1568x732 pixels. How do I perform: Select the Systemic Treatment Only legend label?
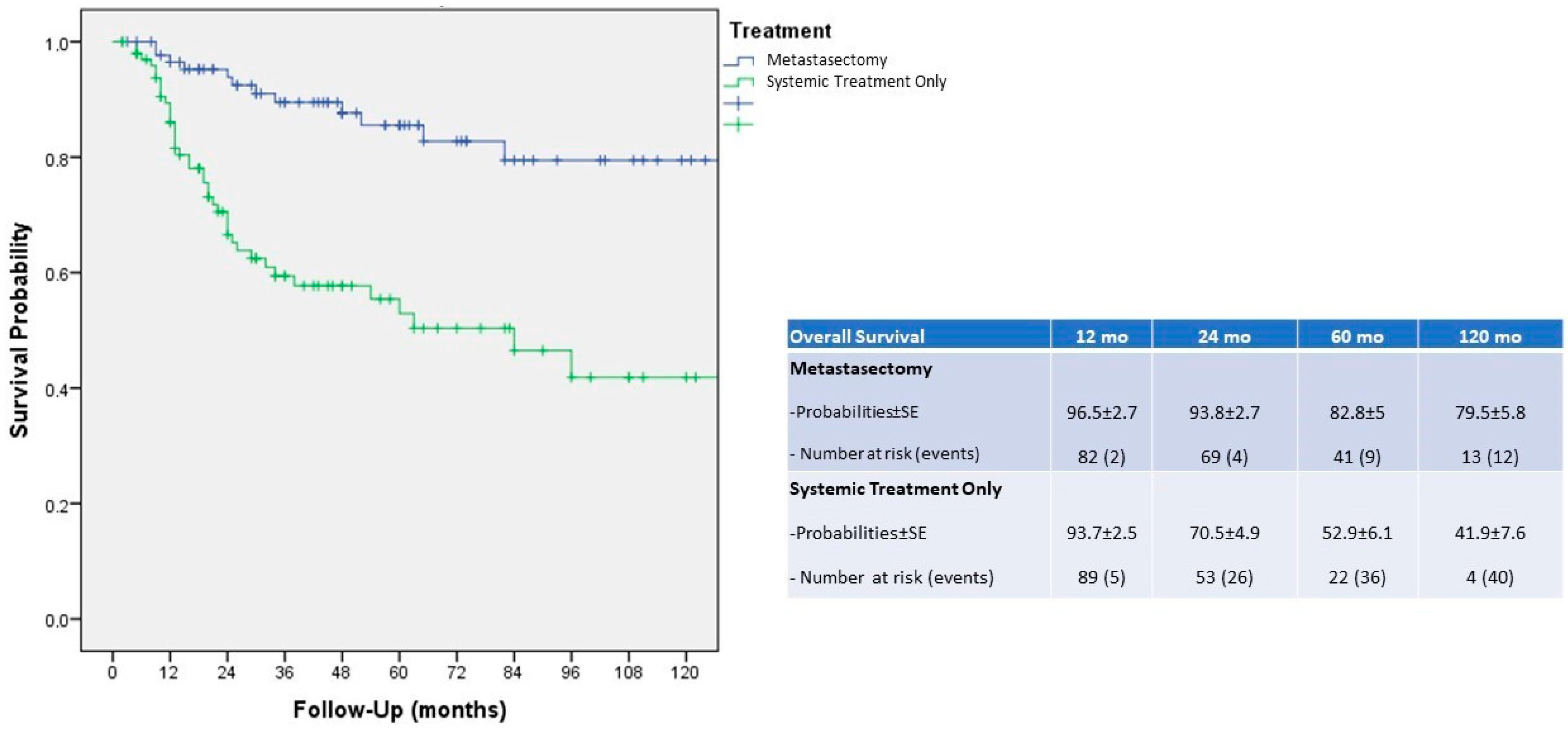[856, 82]
